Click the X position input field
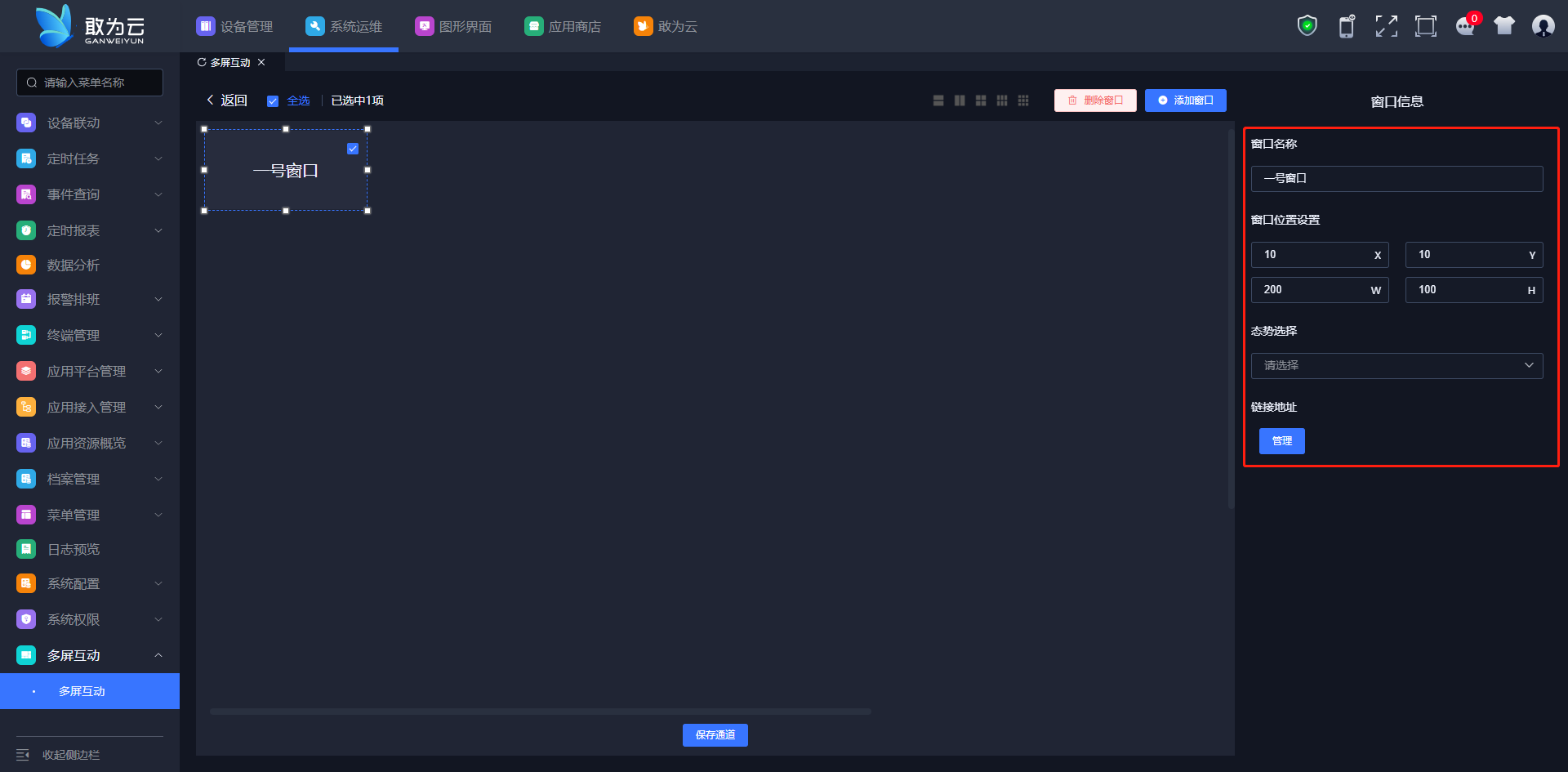 [x=1320, y=255]
